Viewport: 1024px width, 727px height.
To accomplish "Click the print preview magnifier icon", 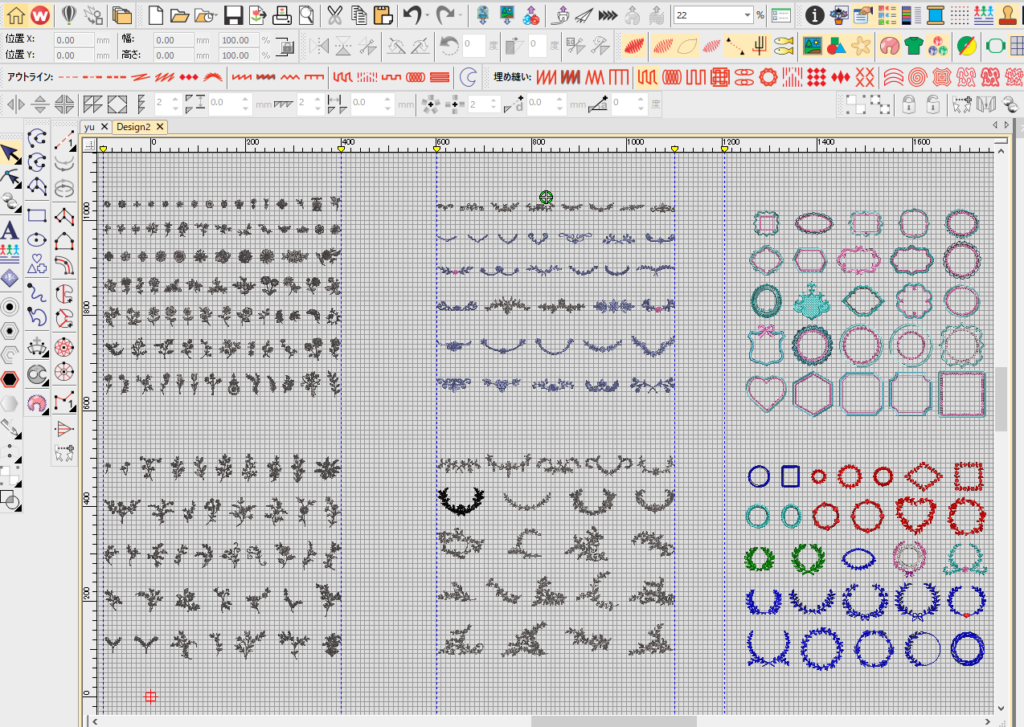I will pos(306,15).
